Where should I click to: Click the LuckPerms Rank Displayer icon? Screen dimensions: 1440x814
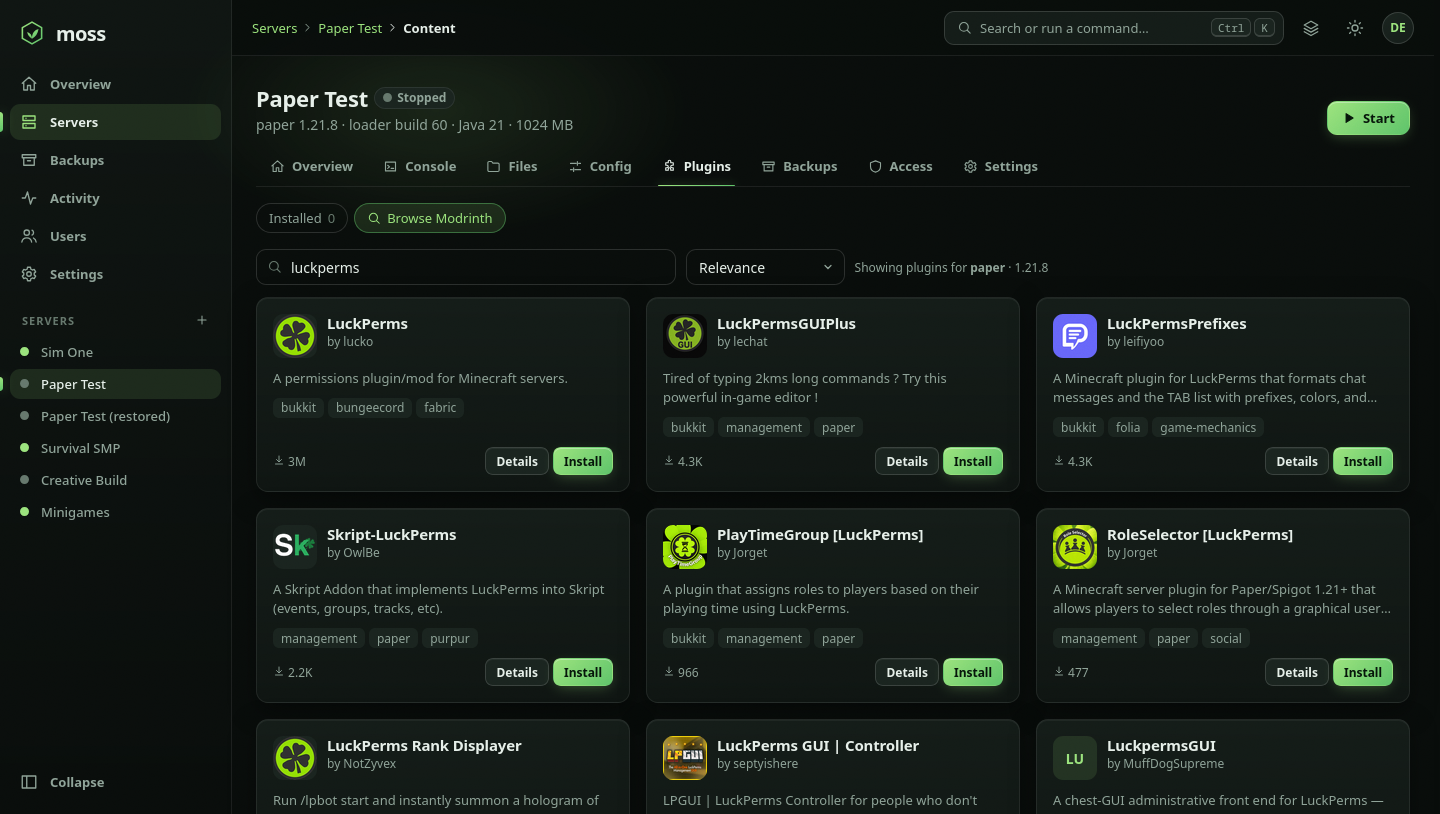[x=294, y=758]
